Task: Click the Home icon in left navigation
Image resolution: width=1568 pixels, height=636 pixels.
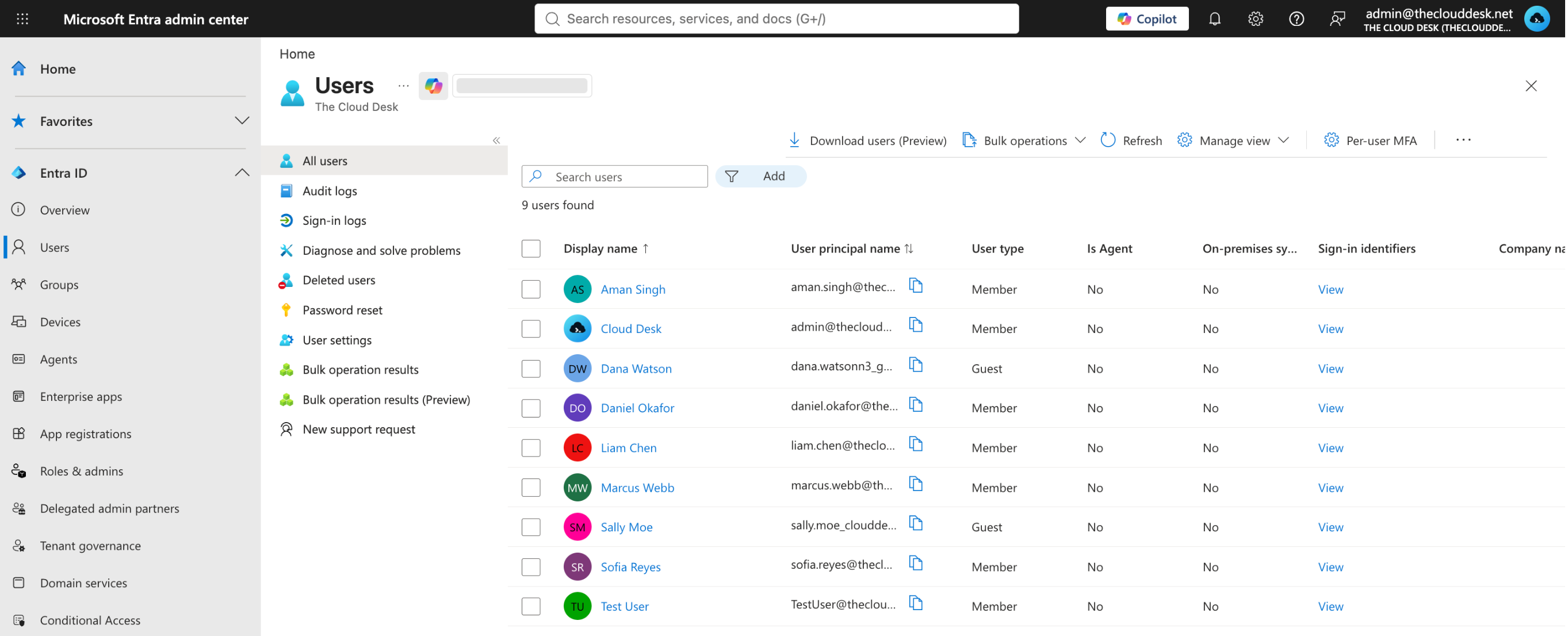Action: pyautogui.click(x=19, y=69)
